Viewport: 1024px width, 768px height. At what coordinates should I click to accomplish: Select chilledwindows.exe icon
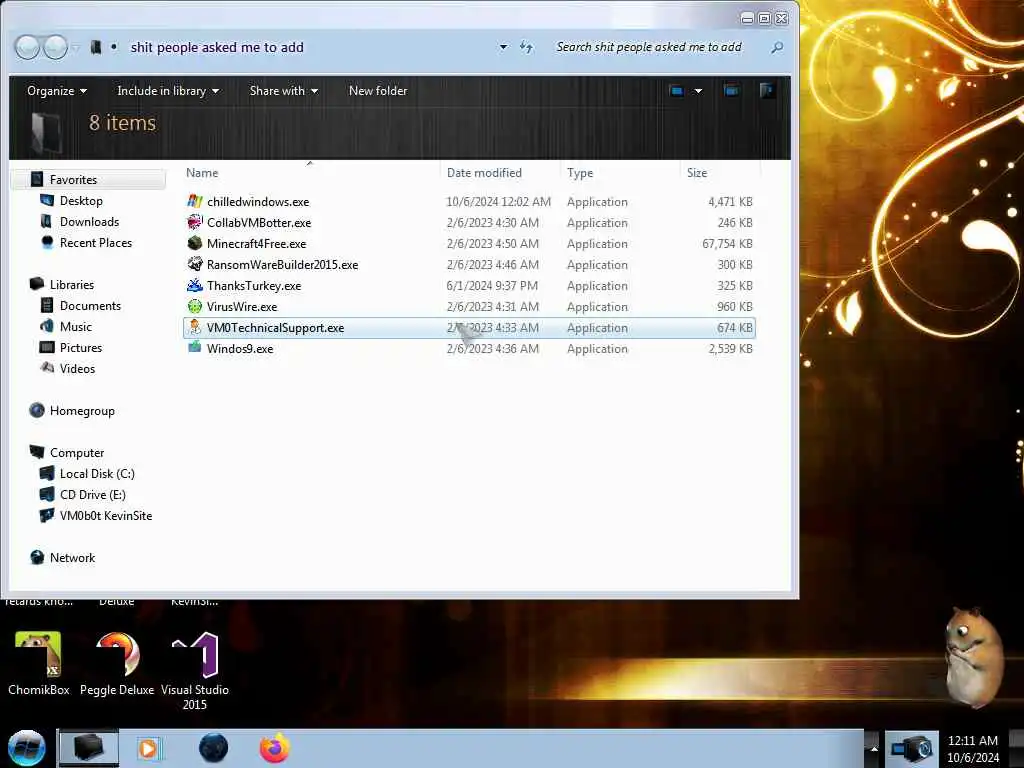pos(195,201)
